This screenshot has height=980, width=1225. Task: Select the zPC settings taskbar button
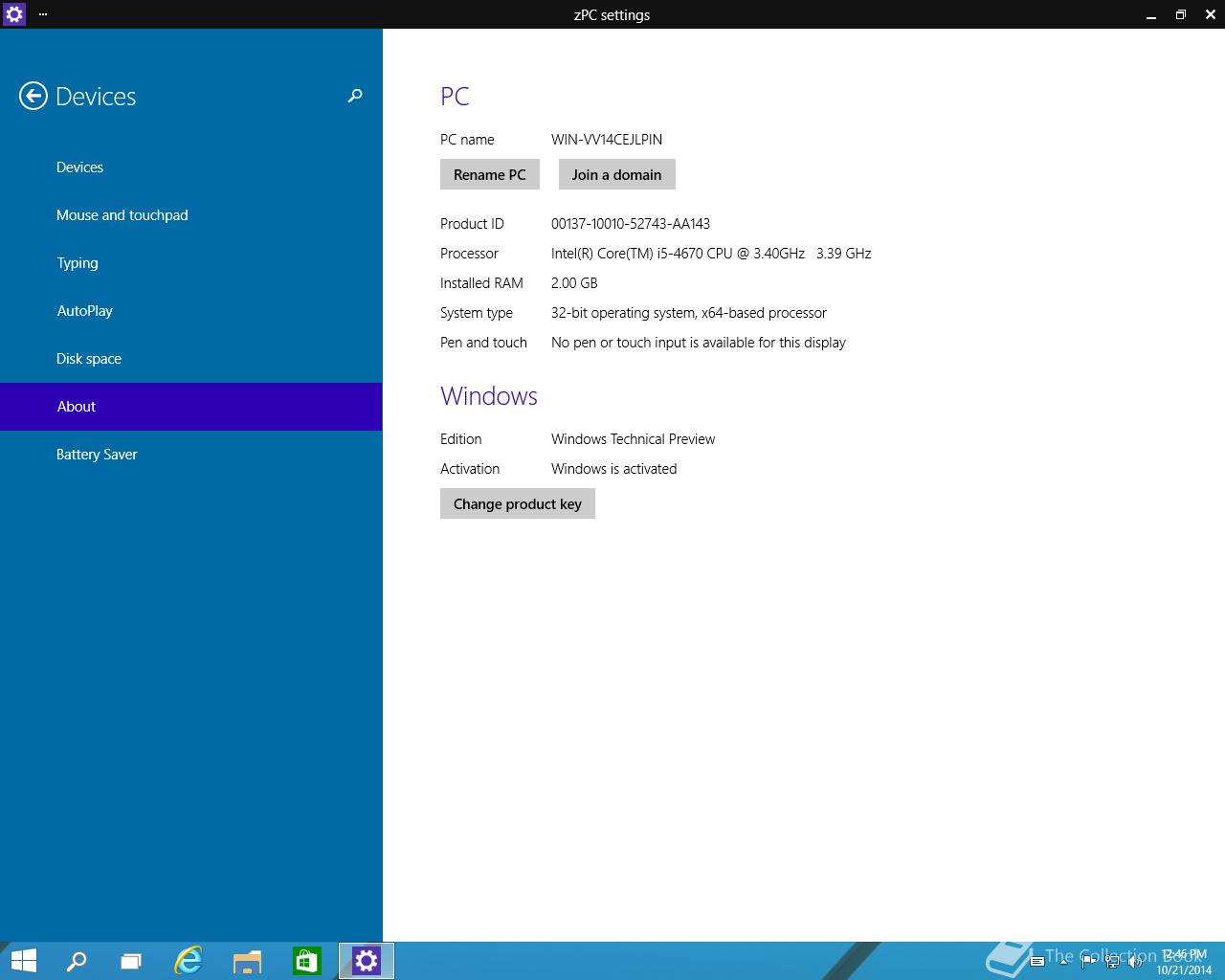[x=367, y=961]
